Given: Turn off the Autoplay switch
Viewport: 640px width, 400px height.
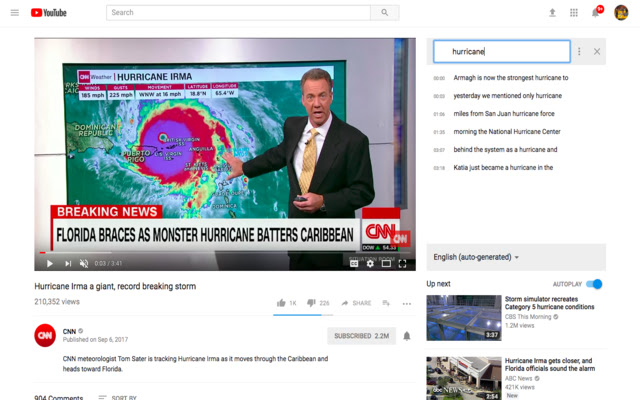Looking at the screenshot, I should [x=594, y=284].
